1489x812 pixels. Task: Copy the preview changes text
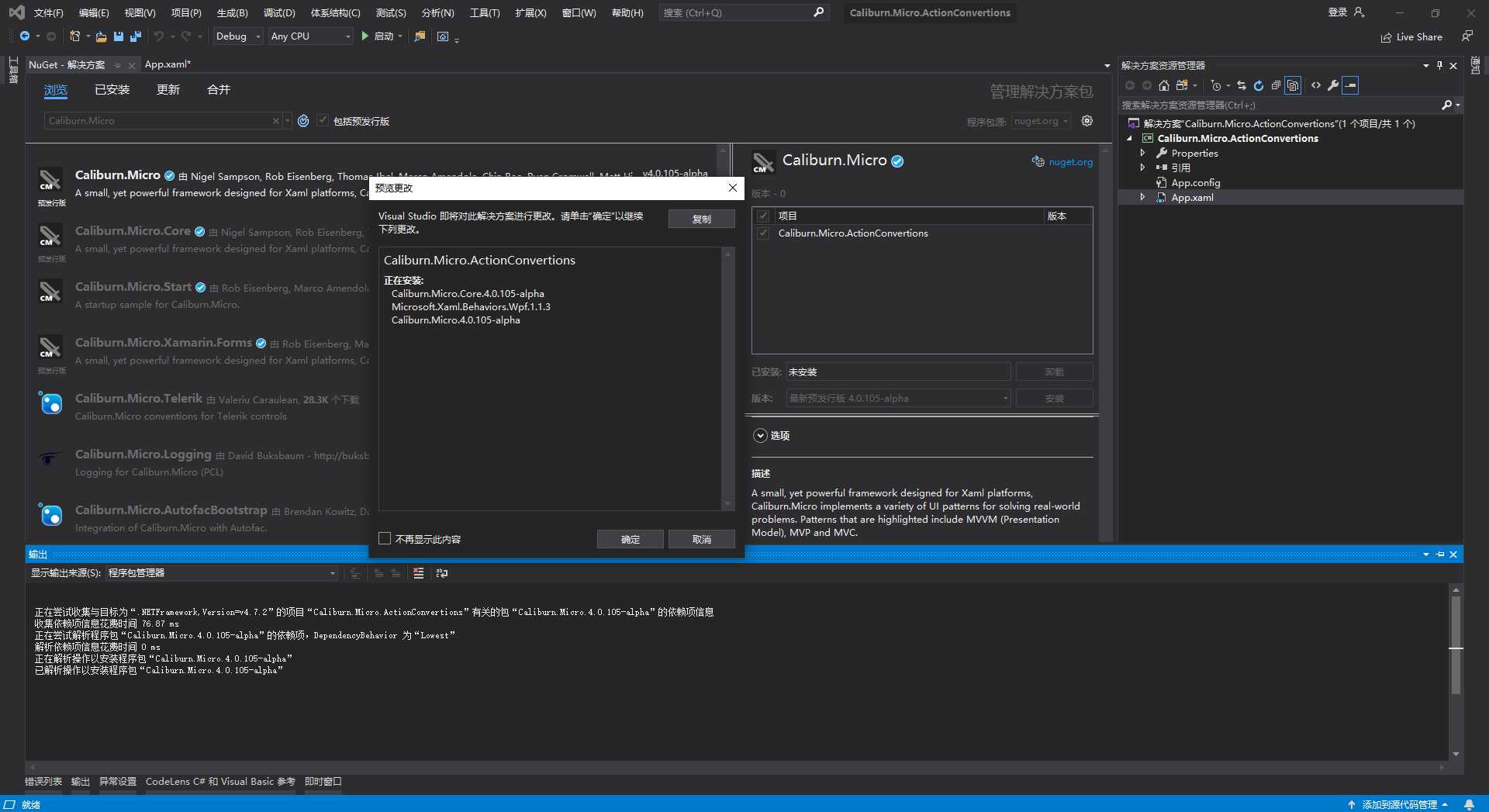[x=702, y=219]
